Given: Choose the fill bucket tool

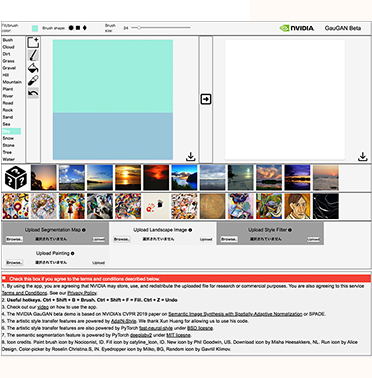Looking at the screenshot, I should pos(33,68).
